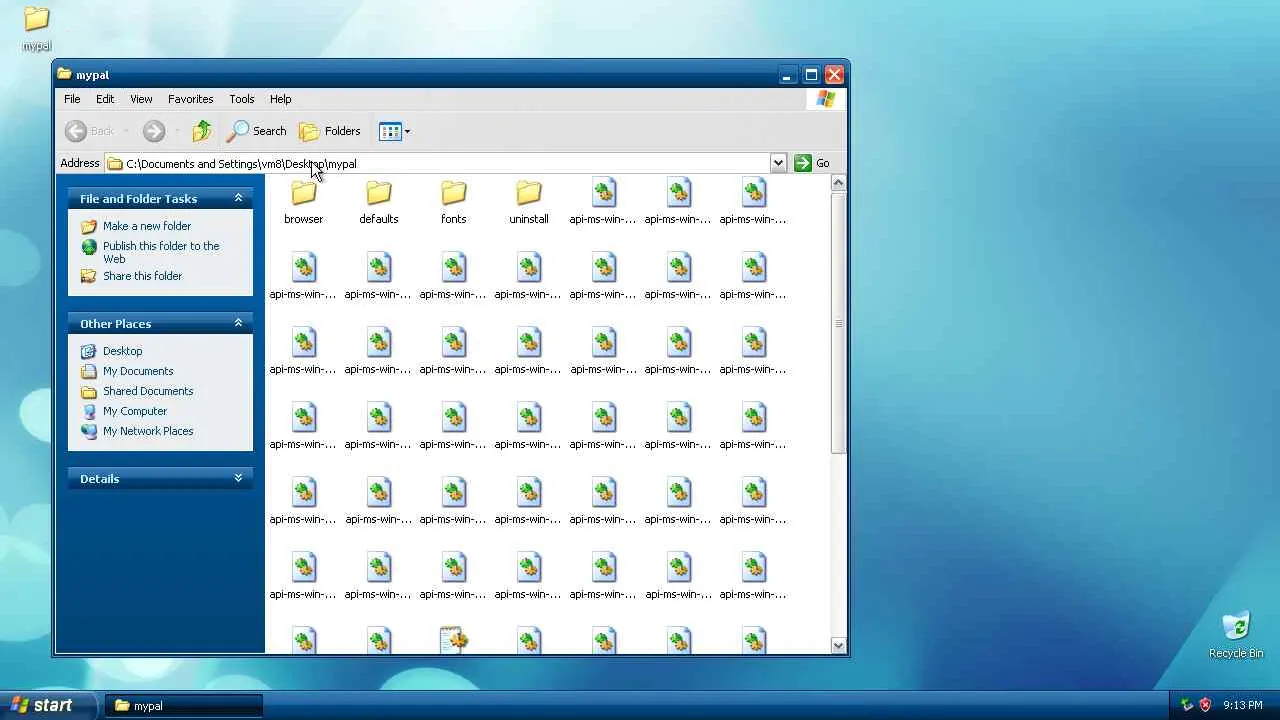Select the fonts folder
The image size is (1280, 720).
pos(454,203)
